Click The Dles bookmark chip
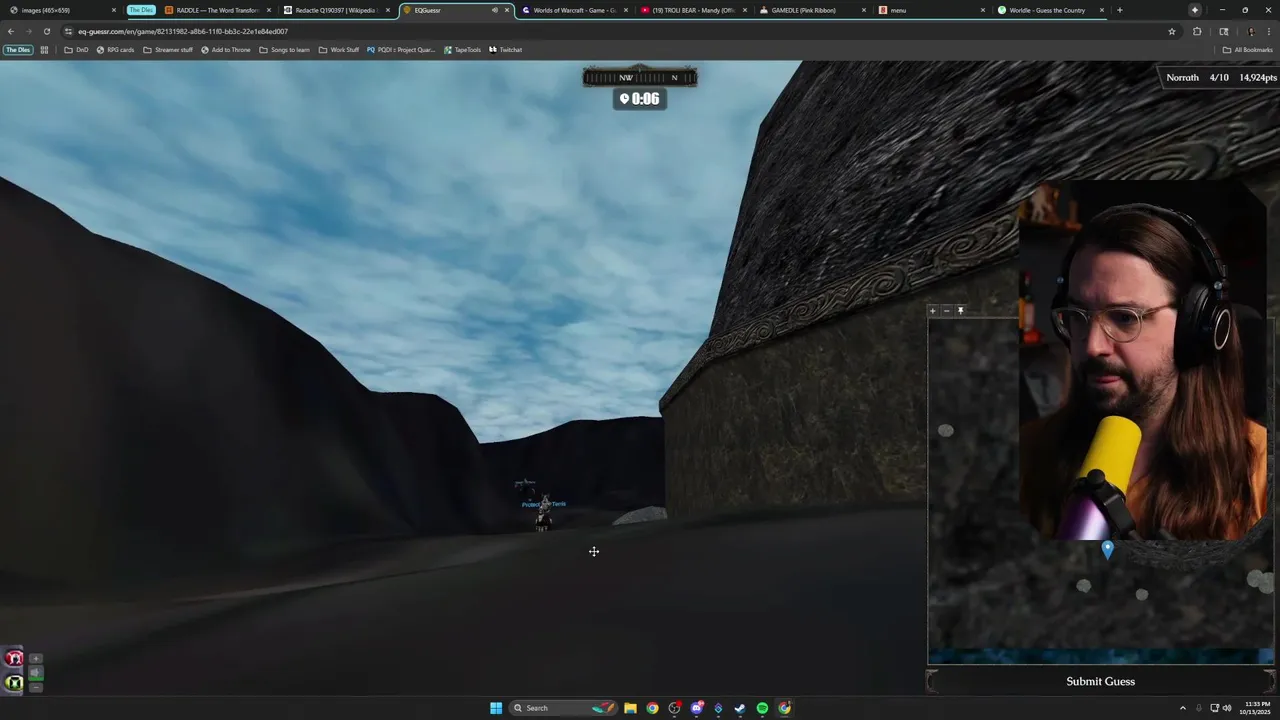 coord(18,50)
